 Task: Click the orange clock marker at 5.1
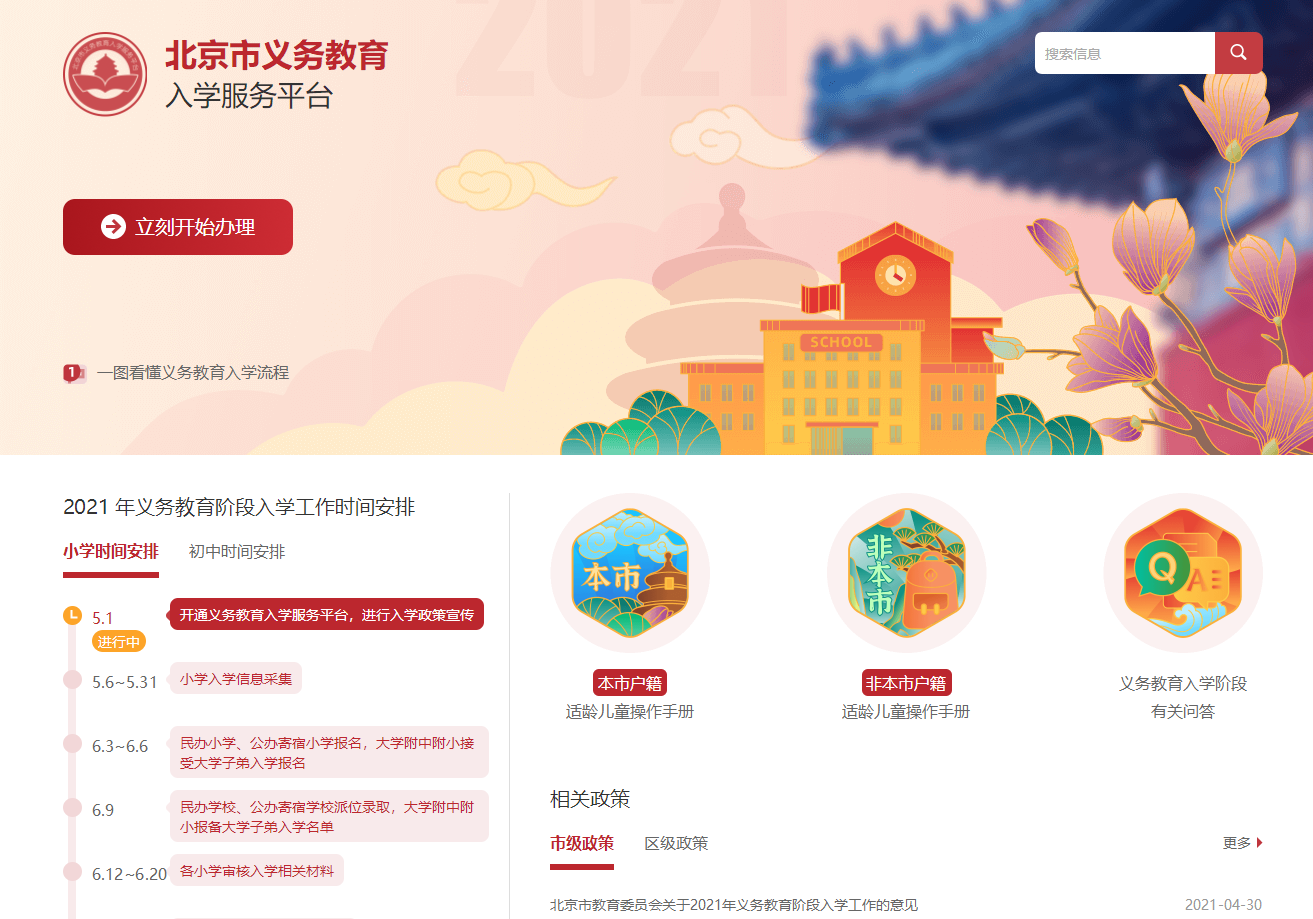[x=72, y=615]
